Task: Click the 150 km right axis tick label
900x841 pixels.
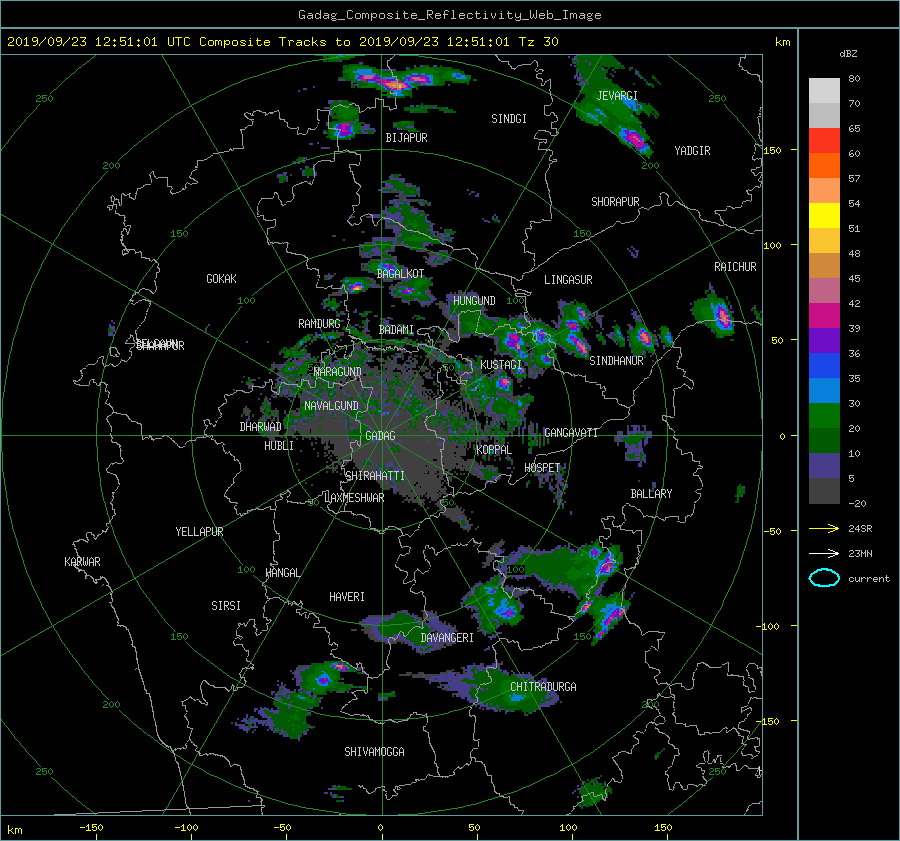Action: [772, 150]
